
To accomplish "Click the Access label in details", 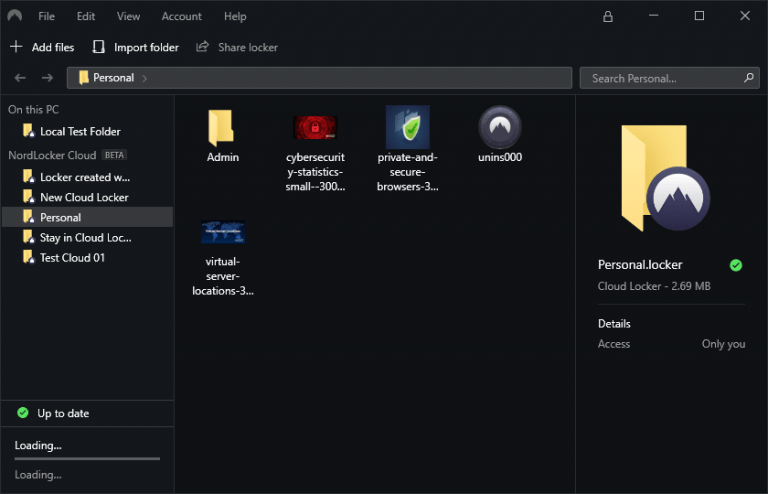I will click(x=614, y=344).
